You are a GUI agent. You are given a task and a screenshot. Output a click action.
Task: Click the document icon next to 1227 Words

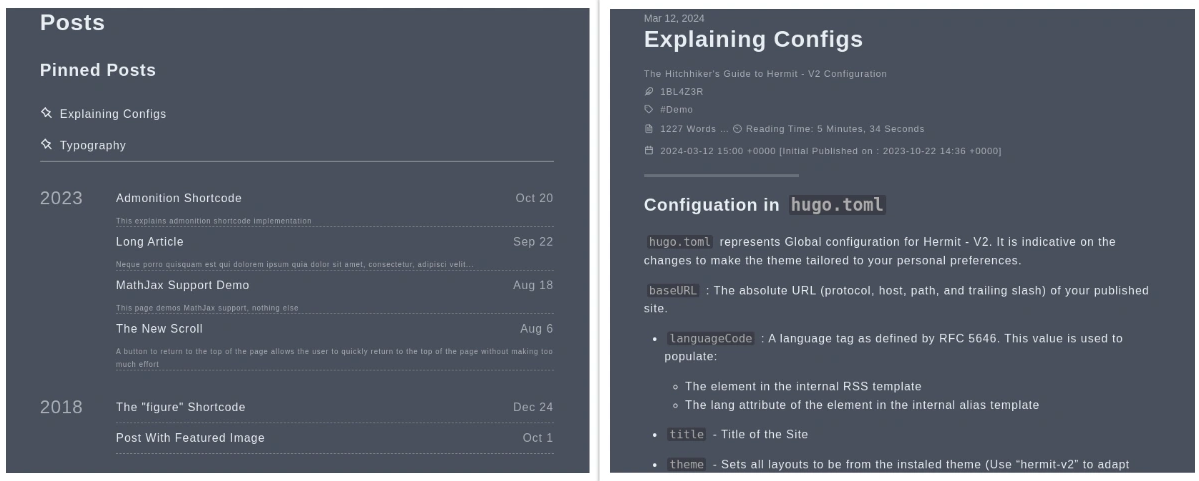coord(649,129)
